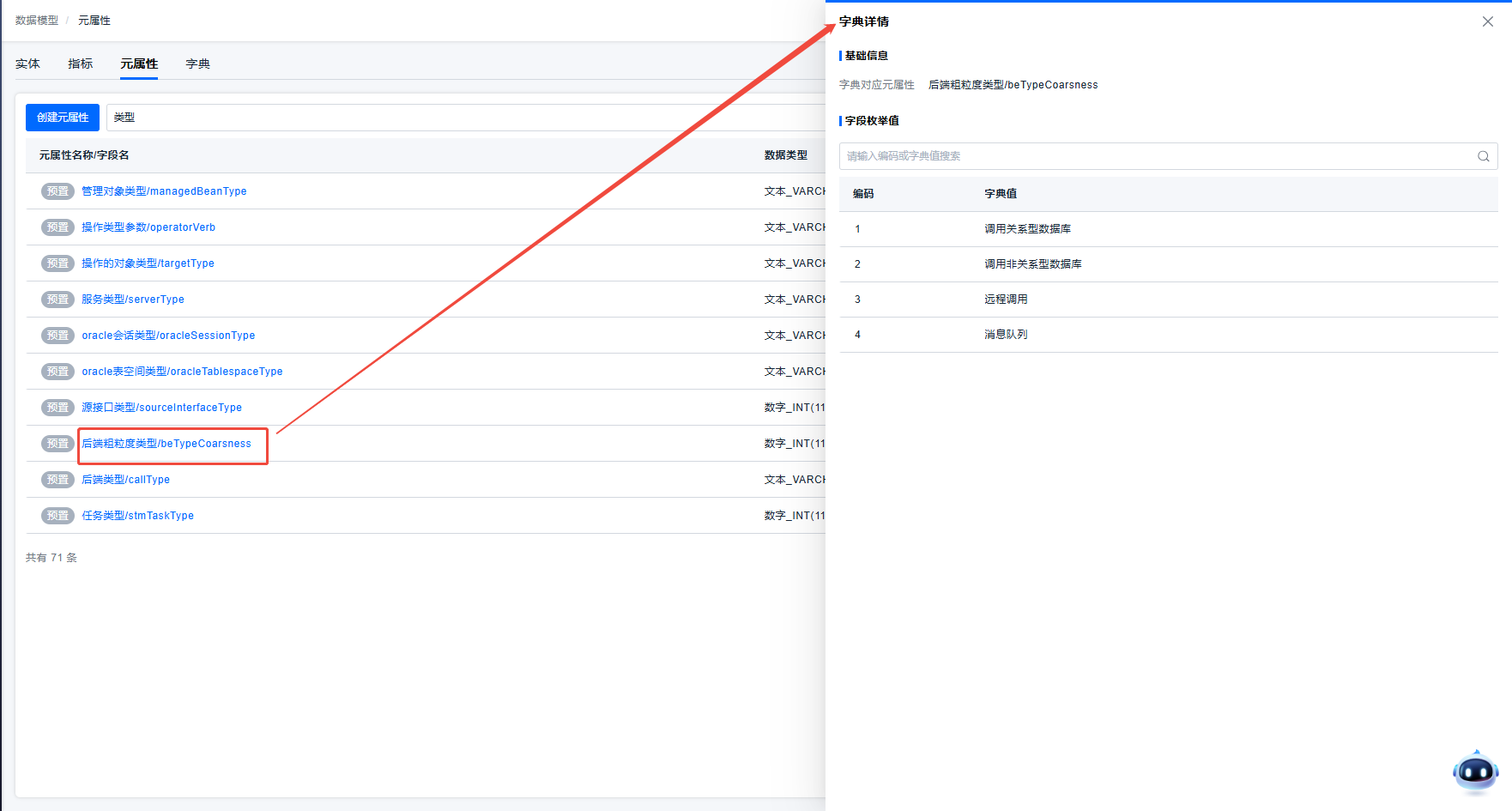Select the 消息队列 dictionary row

[x=1006, y=335]
